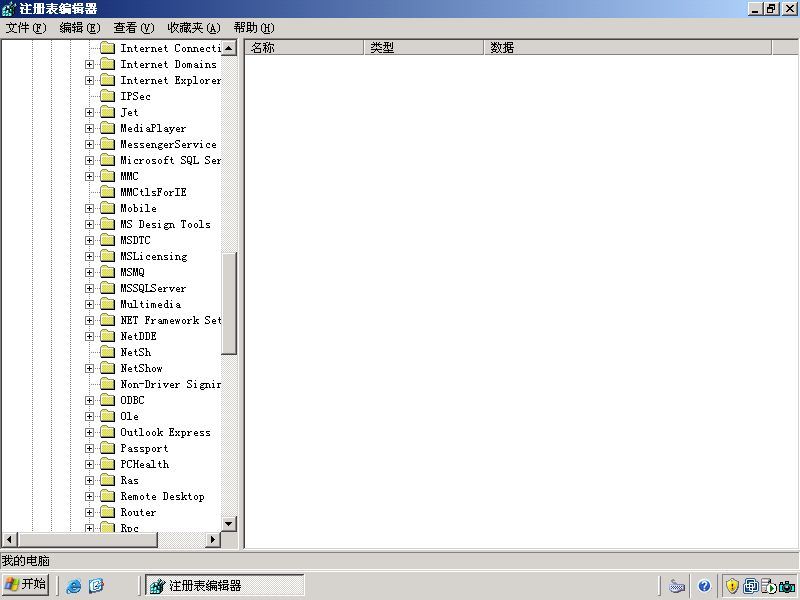Select the Internet Connection folder icon
800x600 pixels.
(x=107, y=48)
